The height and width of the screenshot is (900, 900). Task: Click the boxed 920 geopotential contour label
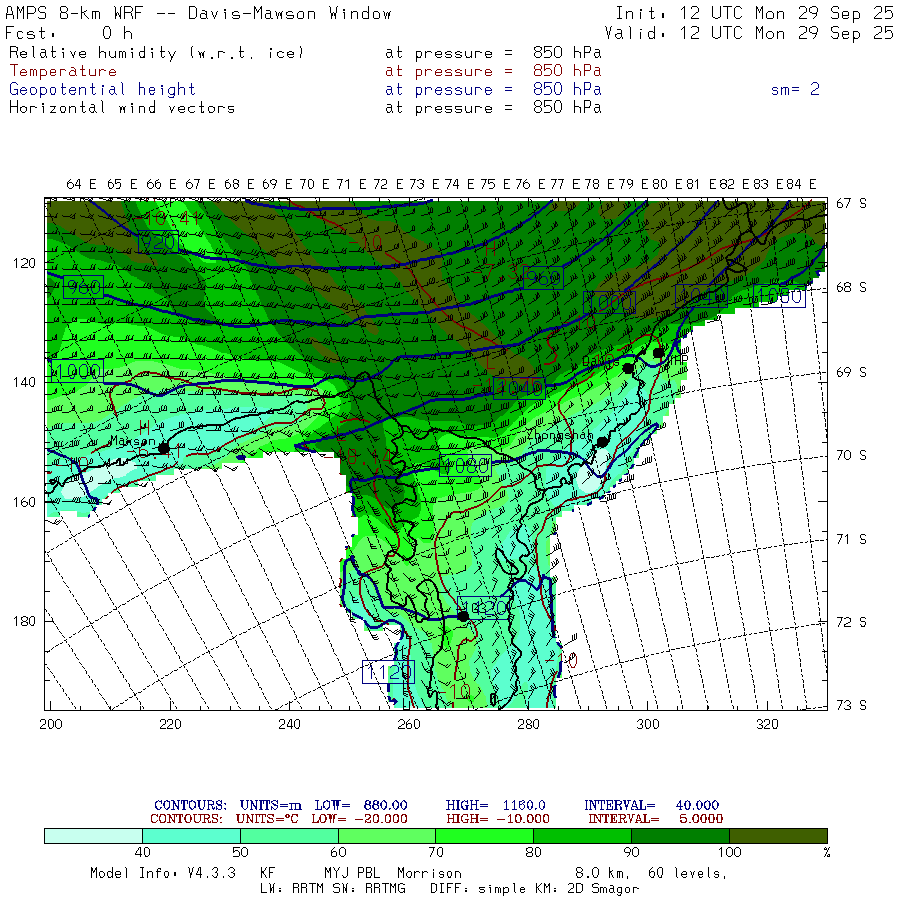point(158,242)
